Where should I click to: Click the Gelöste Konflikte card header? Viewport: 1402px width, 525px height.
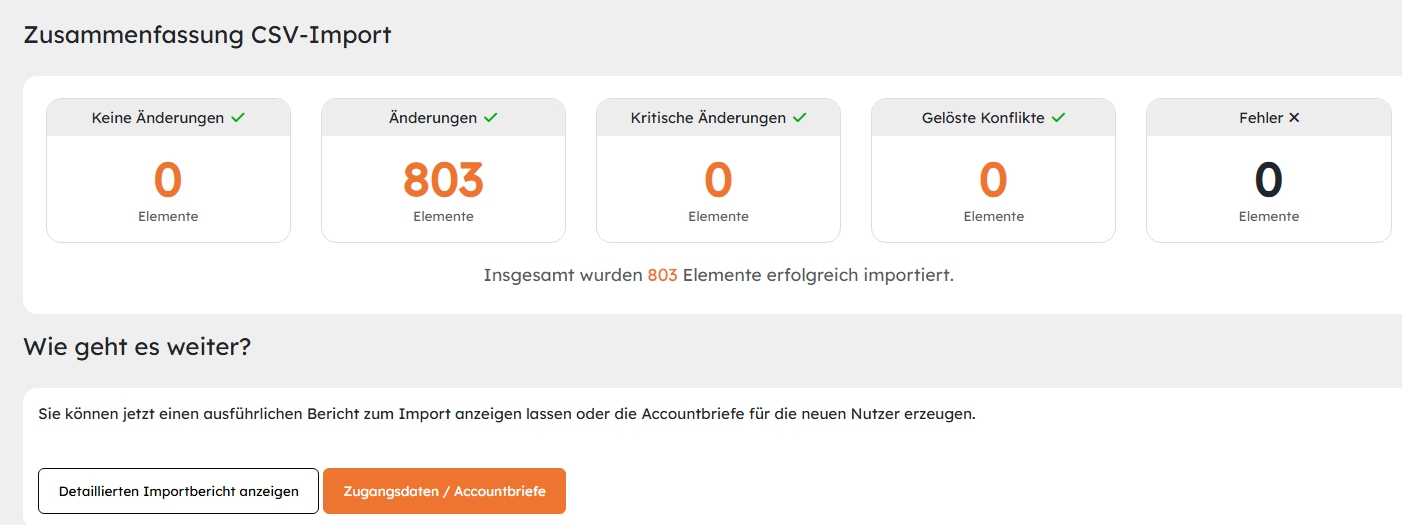(x=993, y=118)
